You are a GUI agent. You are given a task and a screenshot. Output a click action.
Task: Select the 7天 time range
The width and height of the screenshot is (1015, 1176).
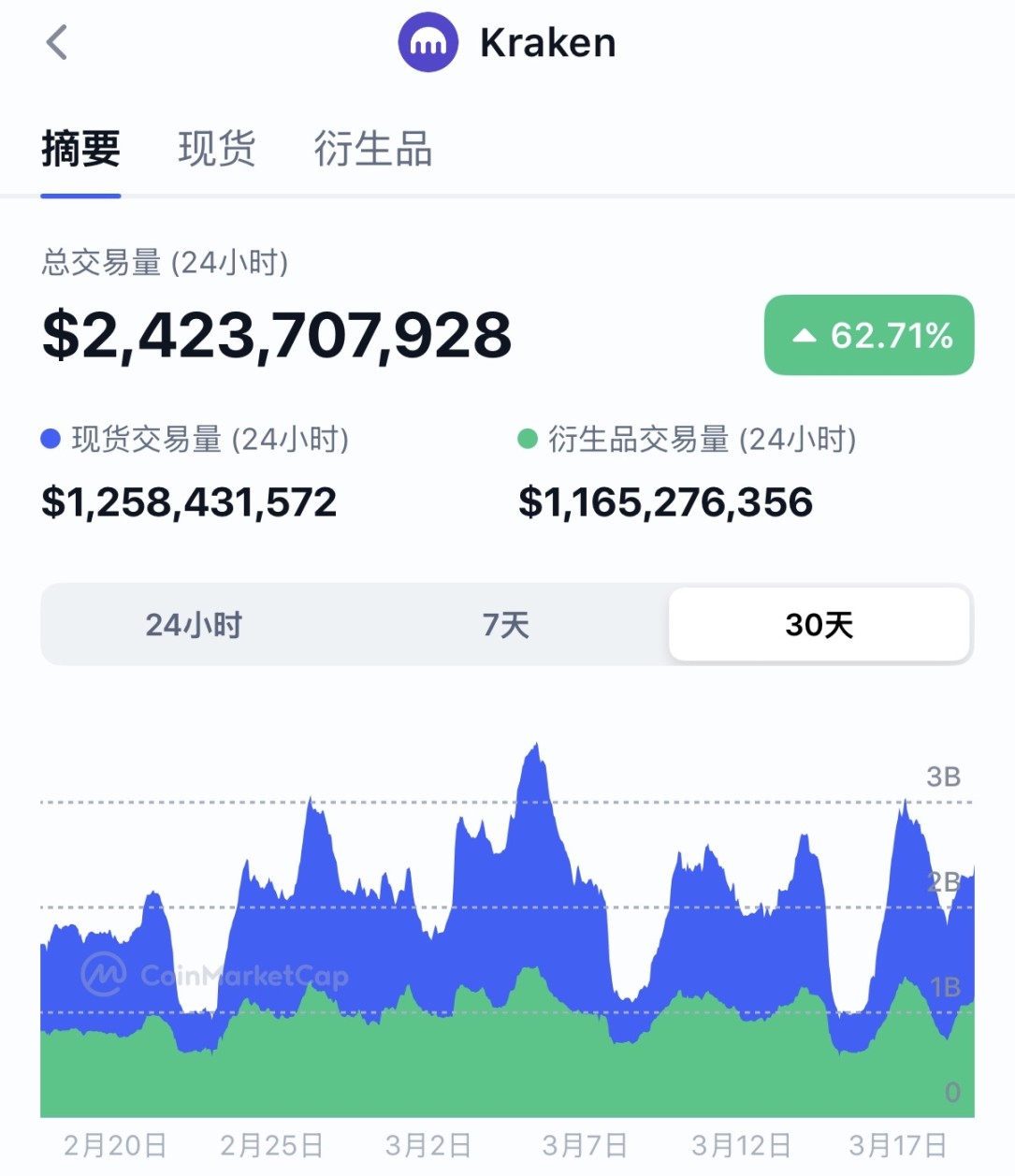point(506,625)
